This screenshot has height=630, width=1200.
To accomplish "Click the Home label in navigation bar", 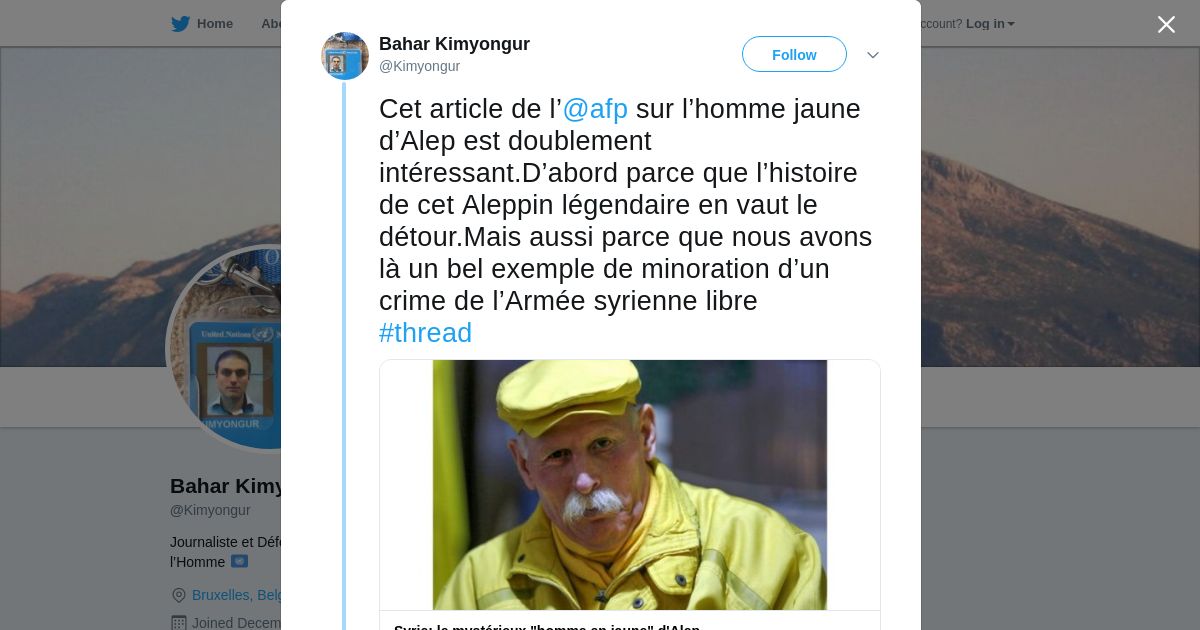I will 215,24.
